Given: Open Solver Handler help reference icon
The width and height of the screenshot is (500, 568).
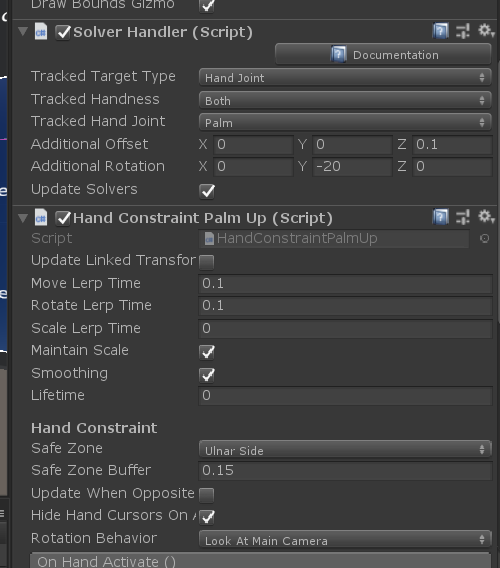Looking at the screenshot, I should [x=440, y=31].
